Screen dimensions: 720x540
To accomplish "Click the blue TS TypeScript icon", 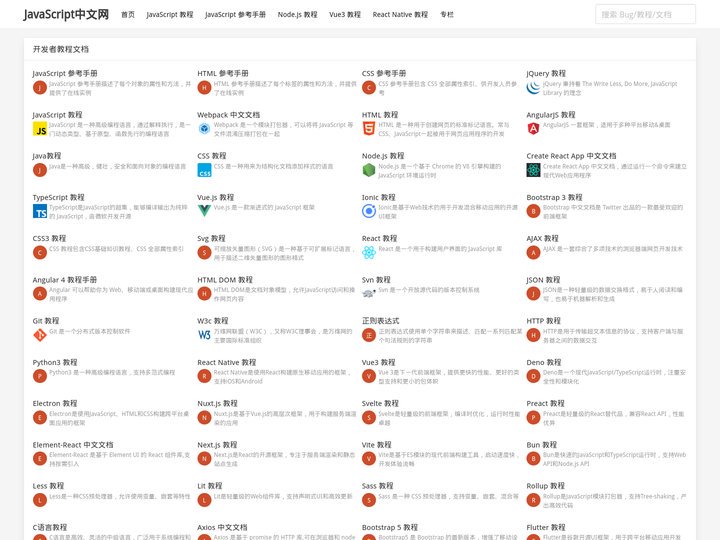I will click(40, 211).
